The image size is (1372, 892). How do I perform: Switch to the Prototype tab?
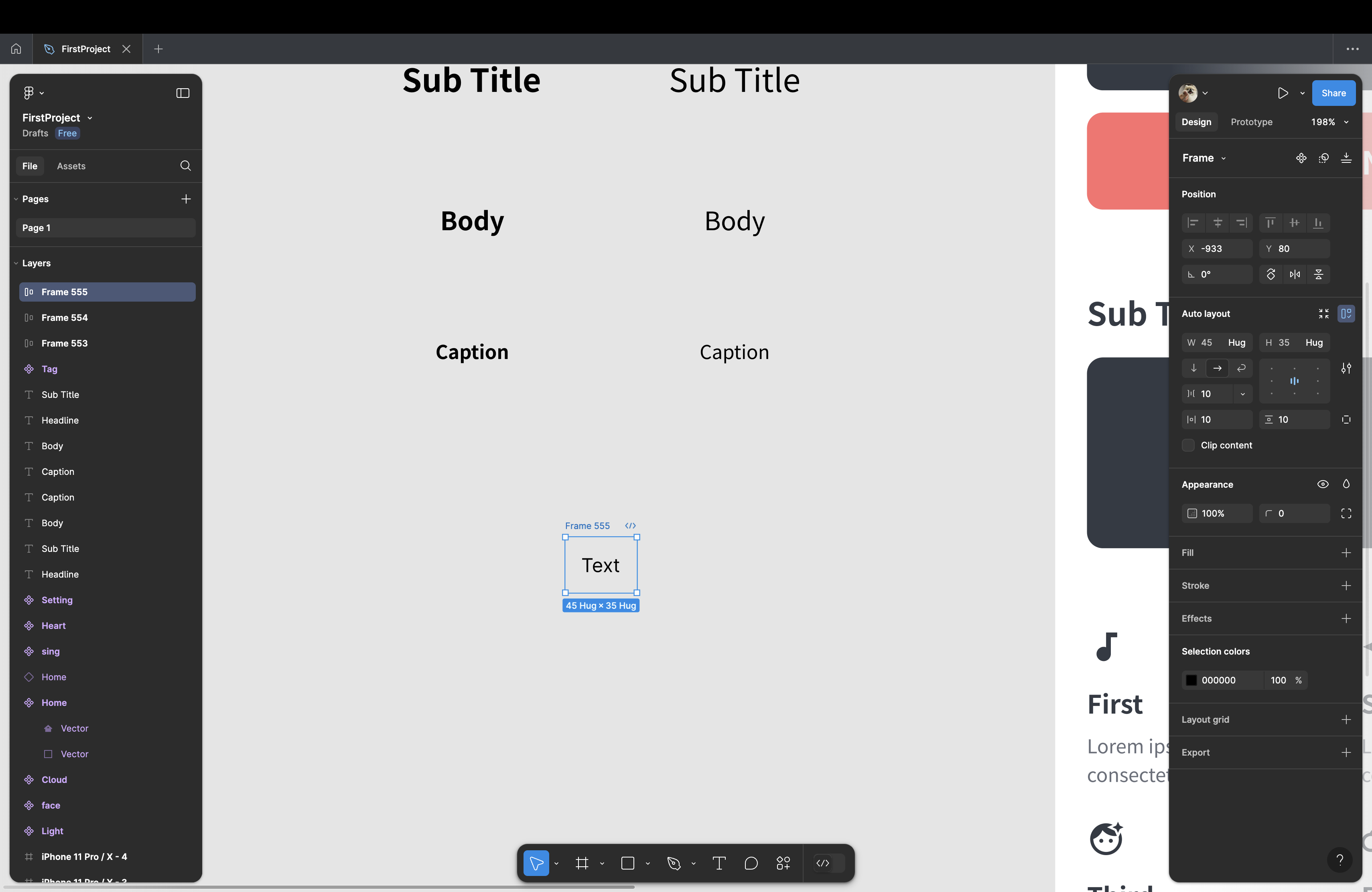point(1252,122)
